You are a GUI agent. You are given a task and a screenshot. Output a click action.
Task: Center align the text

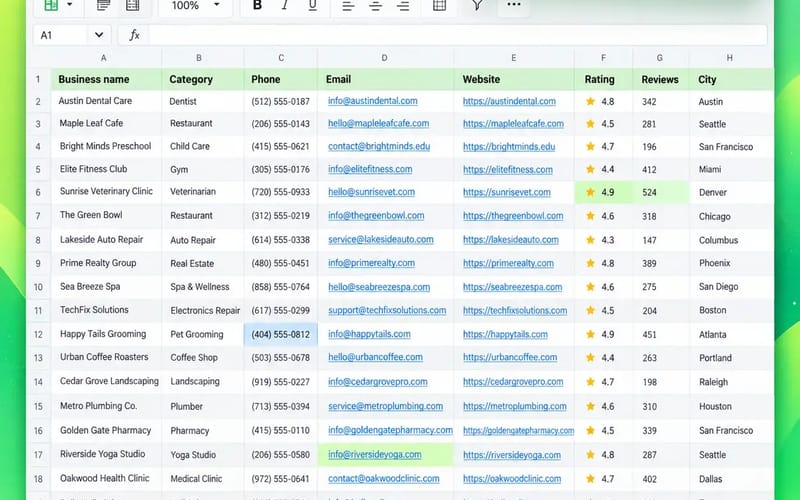click(x=376, y=6)
